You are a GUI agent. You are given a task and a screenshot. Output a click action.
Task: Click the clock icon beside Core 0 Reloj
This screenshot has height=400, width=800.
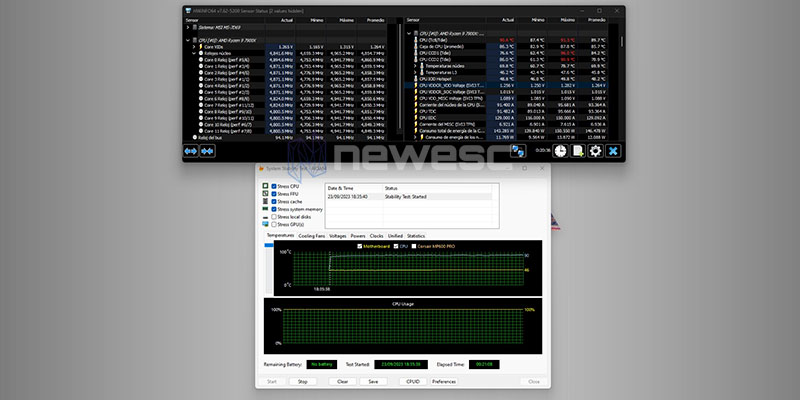point(201,60)
